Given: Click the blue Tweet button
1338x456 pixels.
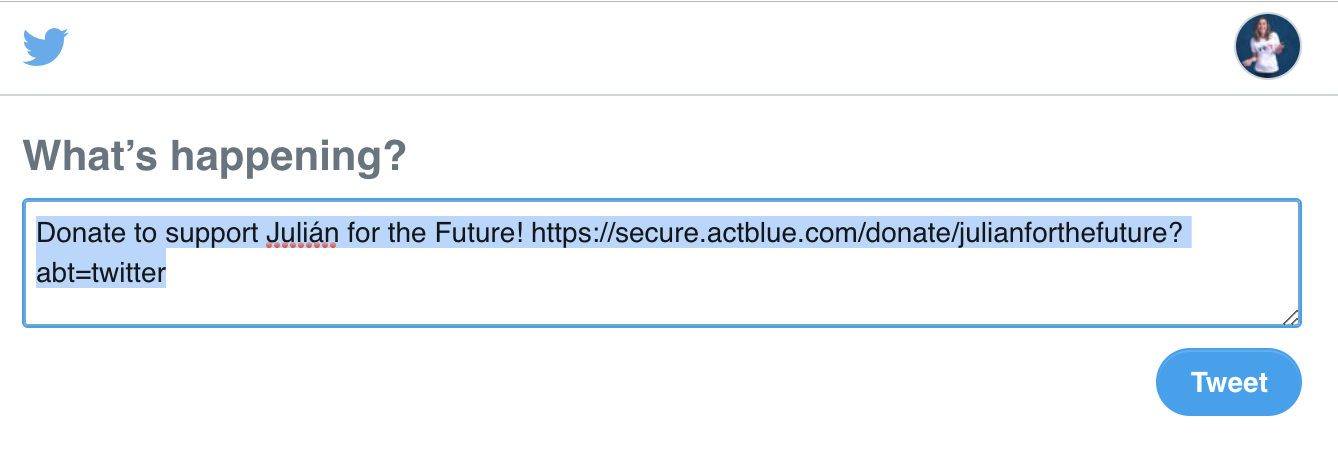Looking at the screenshot, I should coord(1229,382).
